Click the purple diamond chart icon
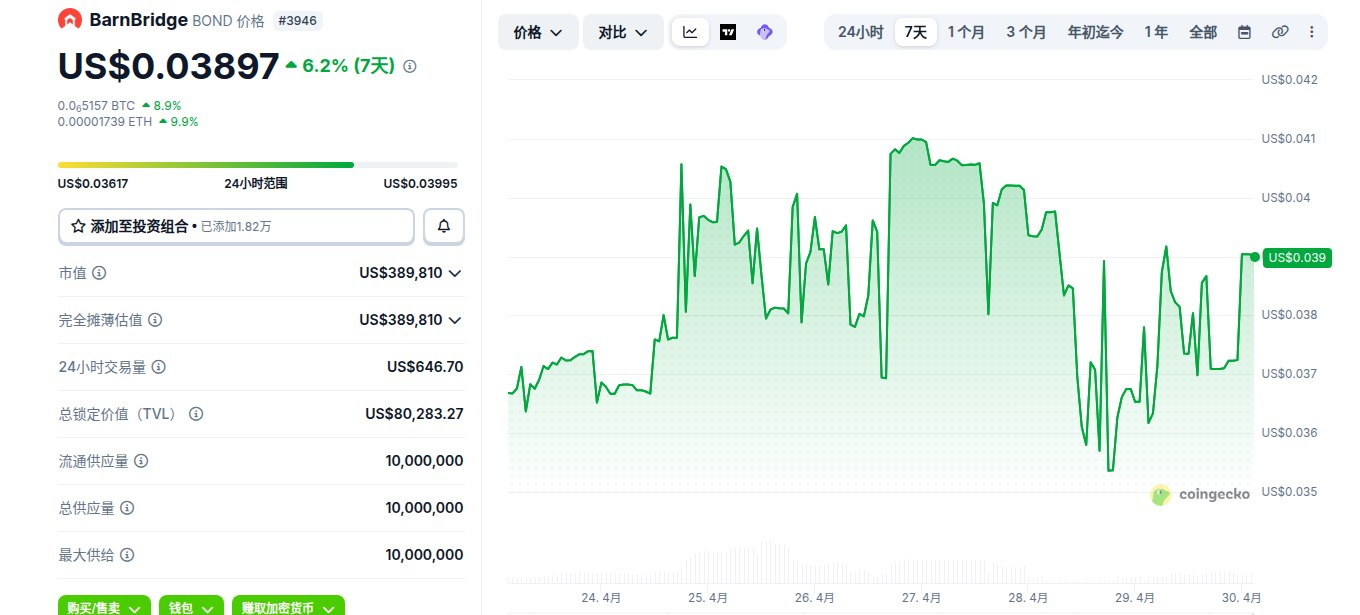This screenshot has height=615, width=1360. click(765, 32)
